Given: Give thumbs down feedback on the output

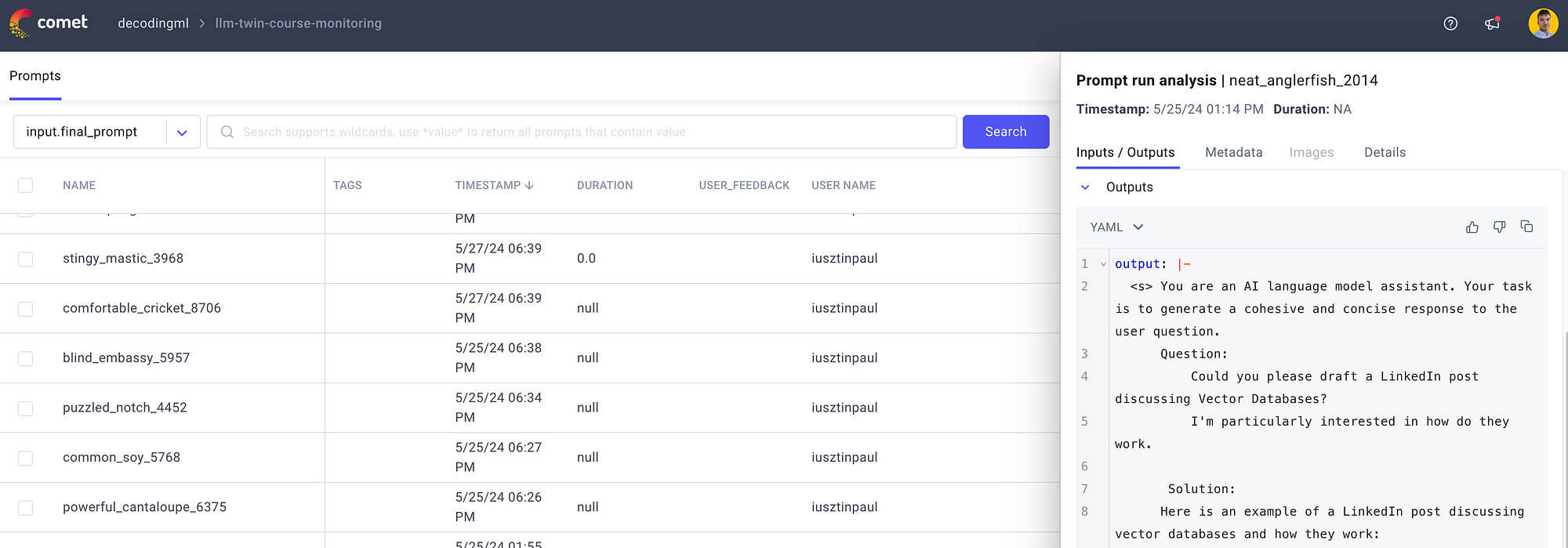Looking at the screenshot, I should [x=1499, y=227].
